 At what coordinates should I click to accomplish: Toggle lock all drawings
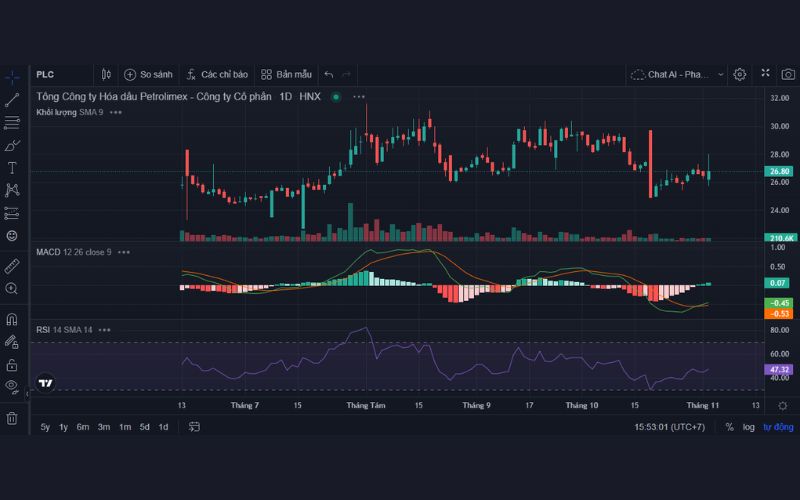pyautogui.click(x=12, y=365)
